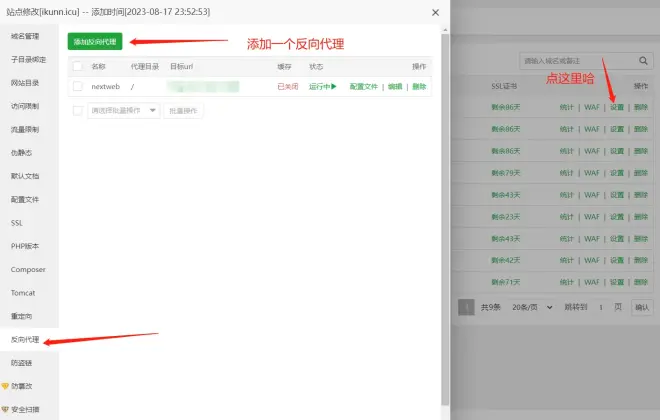Select the PHP版本 tab
Screen dimensions: 660x420
25,246
